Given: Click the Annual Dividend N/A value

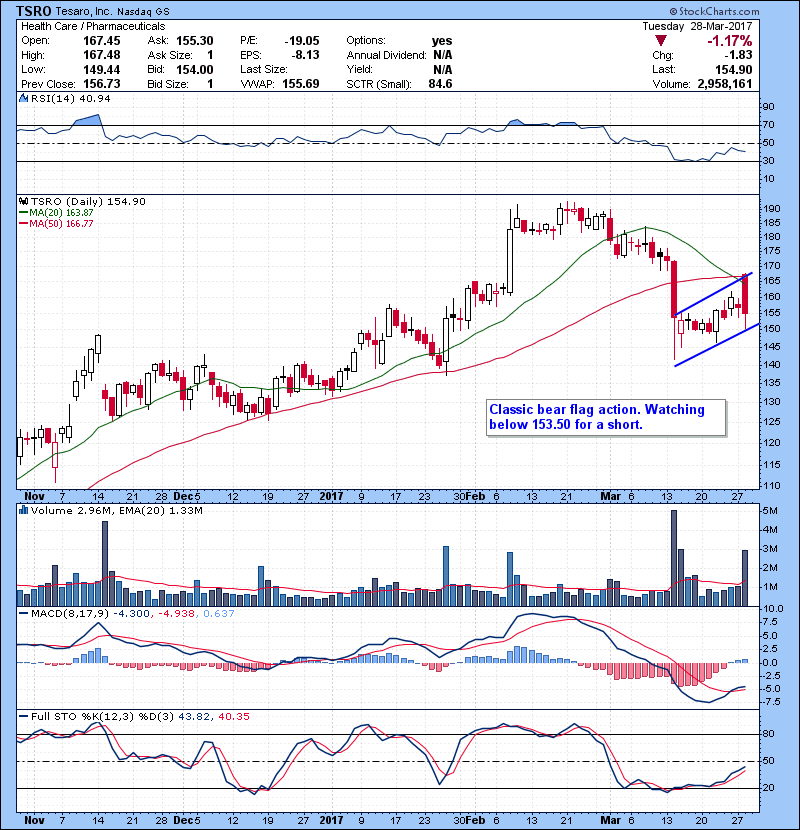Looking at the screenshot, I should [442, 55].
